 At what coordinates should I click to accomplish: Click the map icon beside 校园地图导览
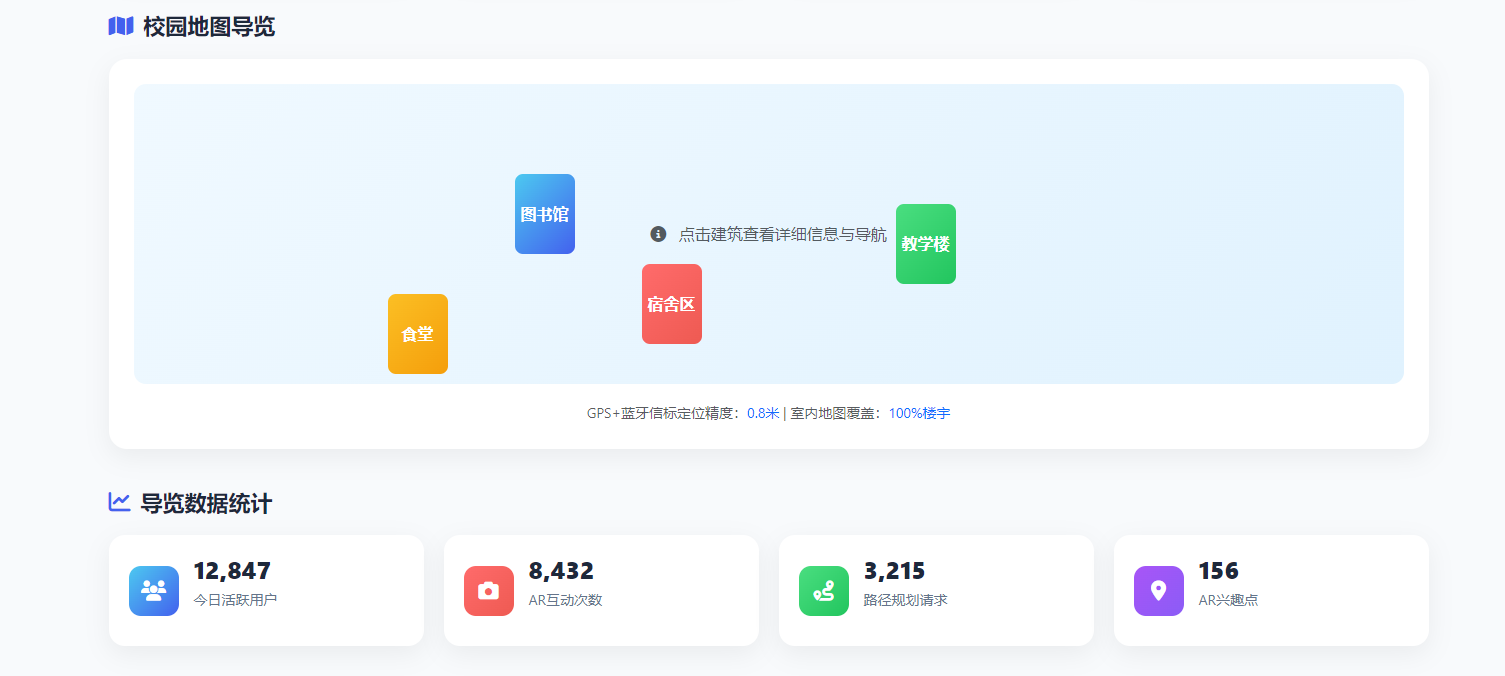pos(121,27)
